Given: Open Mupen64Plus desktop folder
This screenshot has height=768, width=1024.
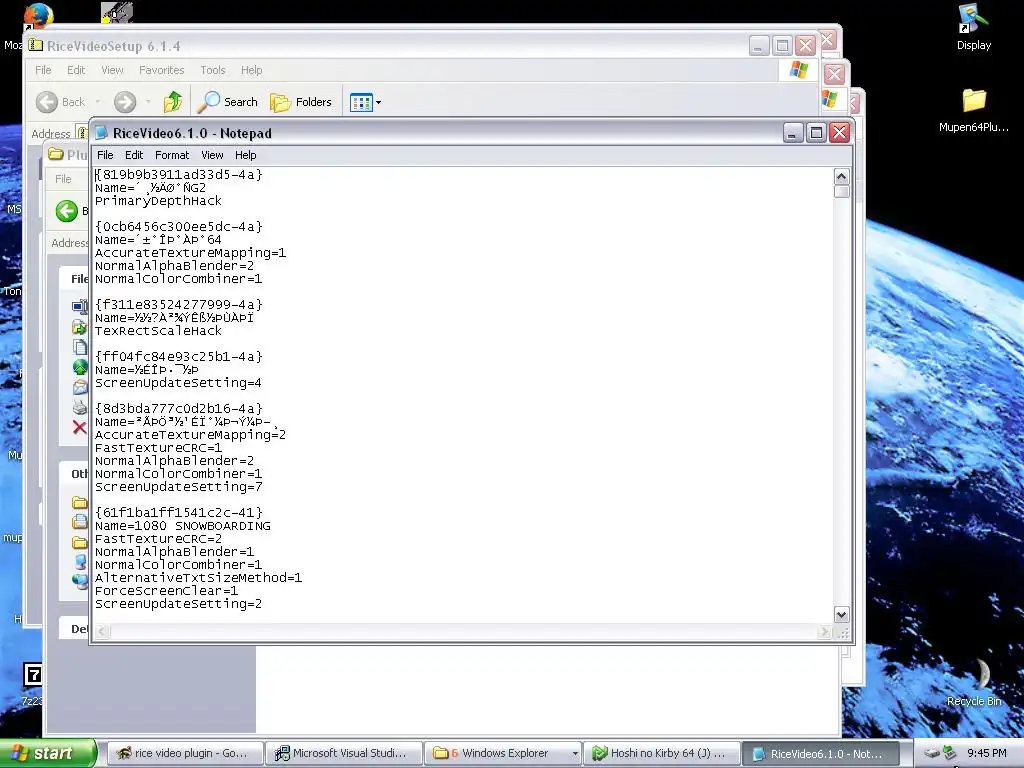Looking at the screenshot, I should [974, 110].
